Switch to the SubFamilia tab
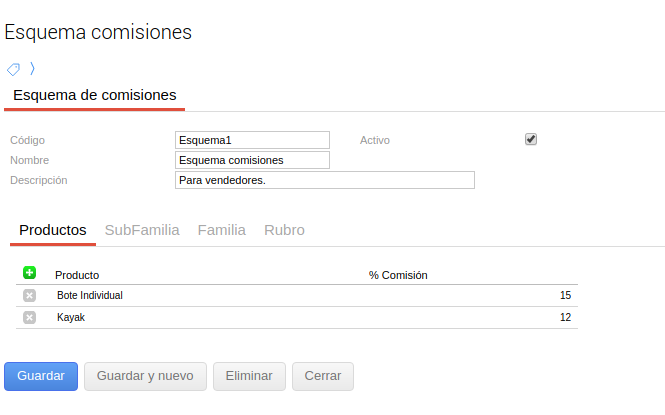 pos(142,230)
